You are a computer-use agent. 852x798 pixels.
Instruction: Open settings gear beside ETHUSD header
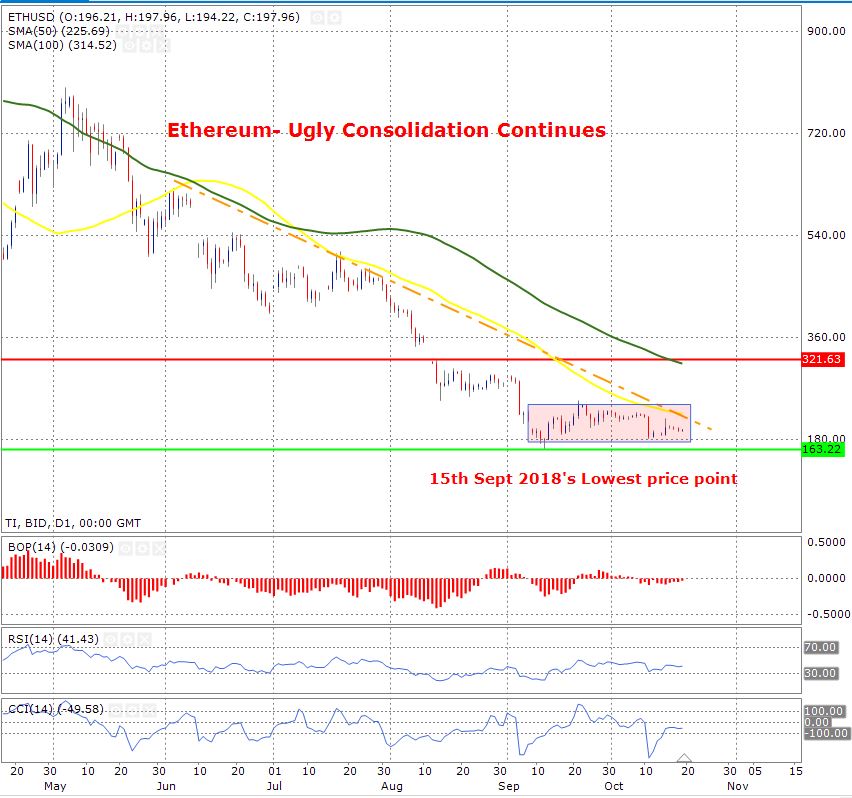click(x=335, y=17)
